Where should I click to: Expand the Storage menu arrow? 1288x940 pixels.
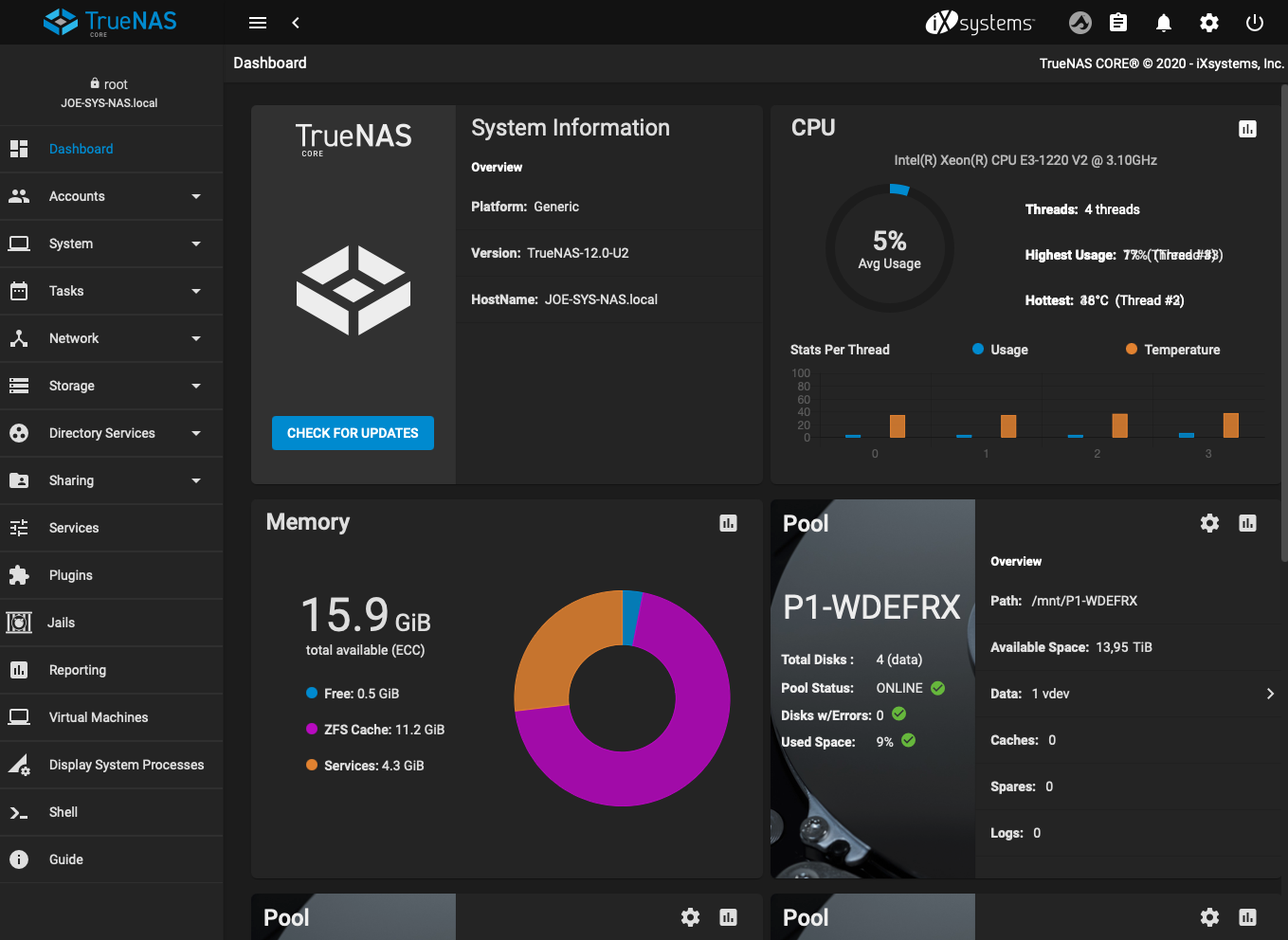(x=196, y=386)
